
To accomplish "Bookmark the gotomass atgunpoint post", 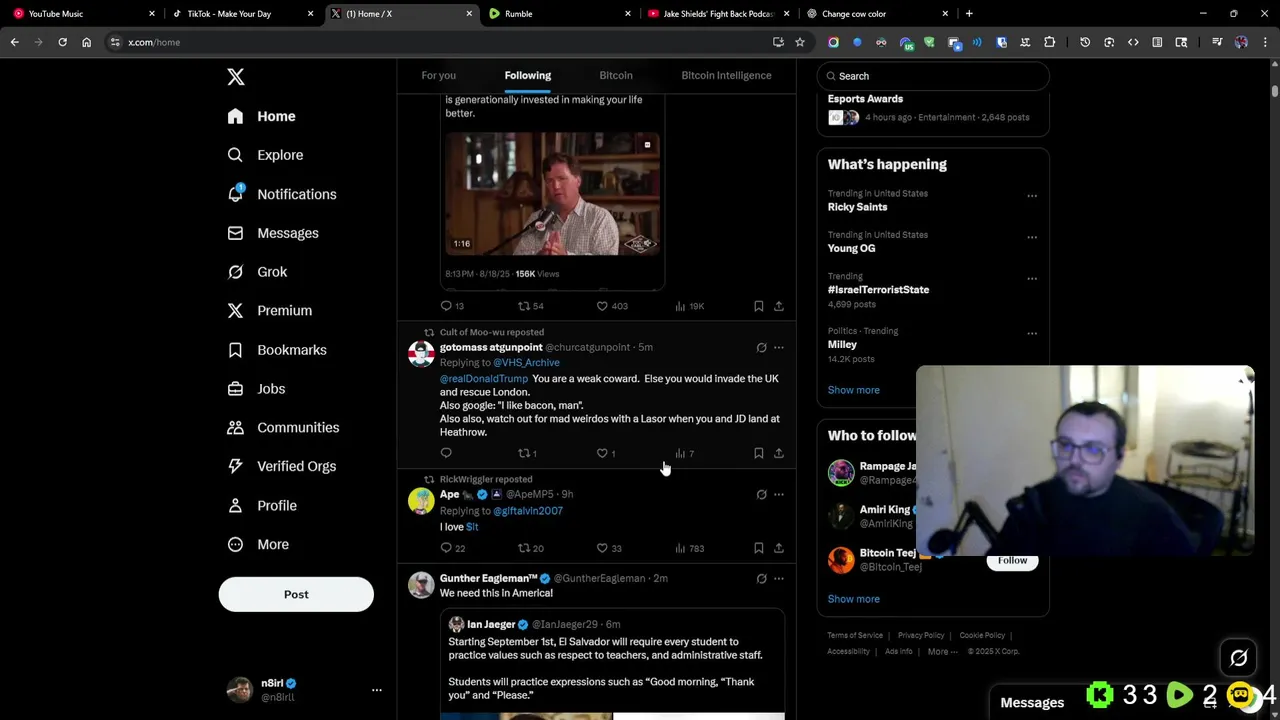I will pos(758,453).
